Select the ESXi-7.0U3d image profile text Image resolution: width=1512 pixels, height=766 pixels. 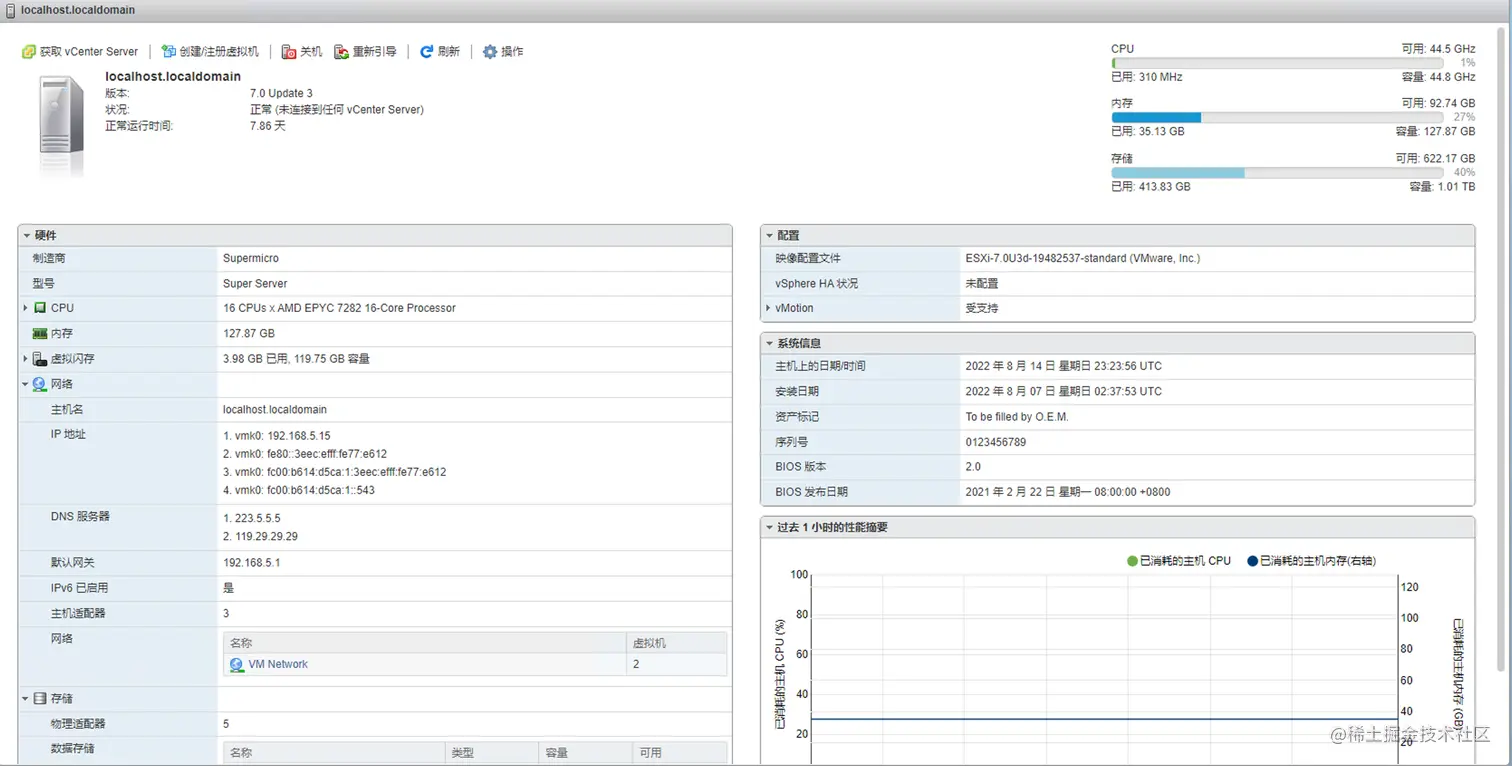1083,258
